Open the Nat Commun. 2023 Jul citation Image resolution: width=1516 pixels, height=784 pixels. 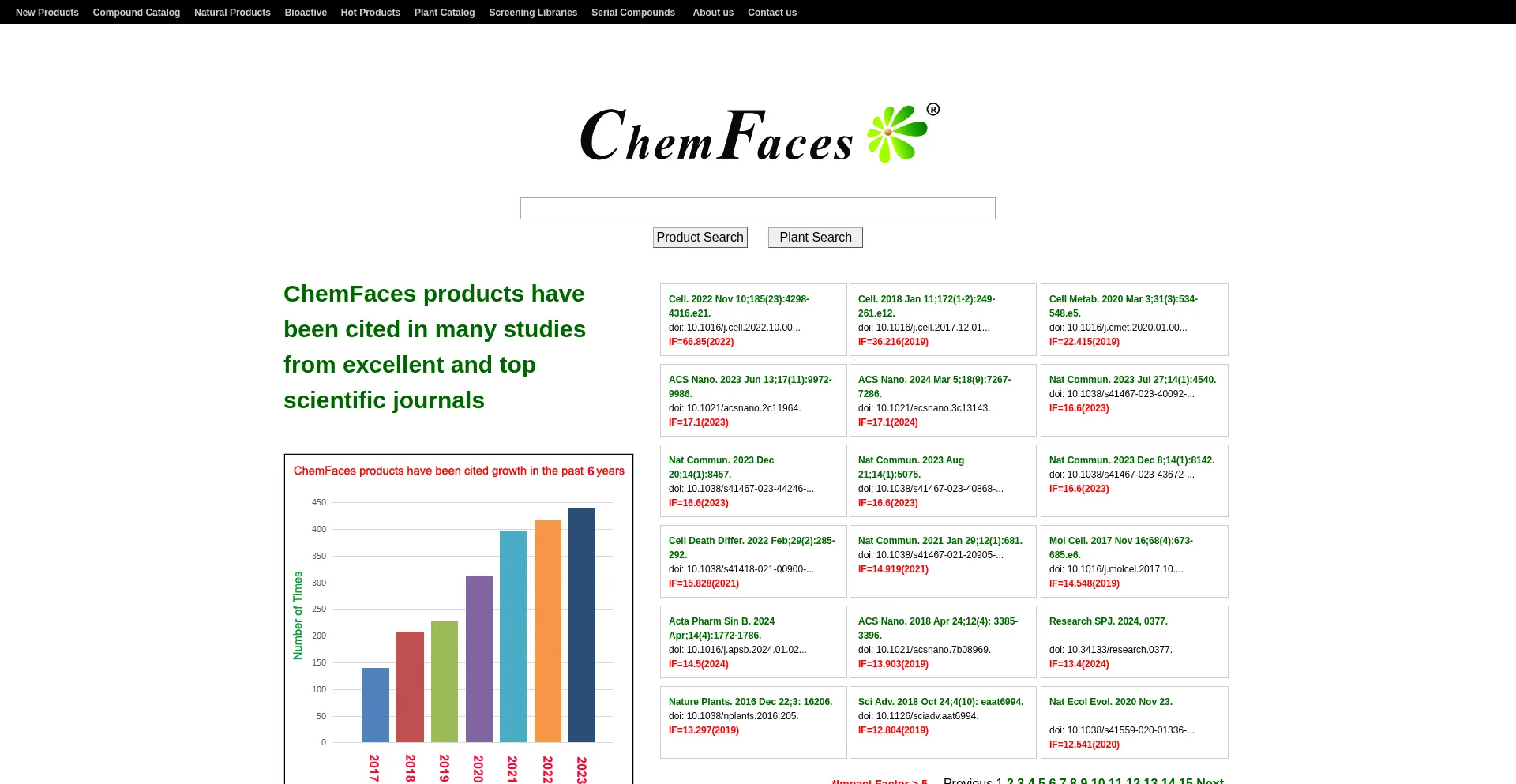(1132, 380)
